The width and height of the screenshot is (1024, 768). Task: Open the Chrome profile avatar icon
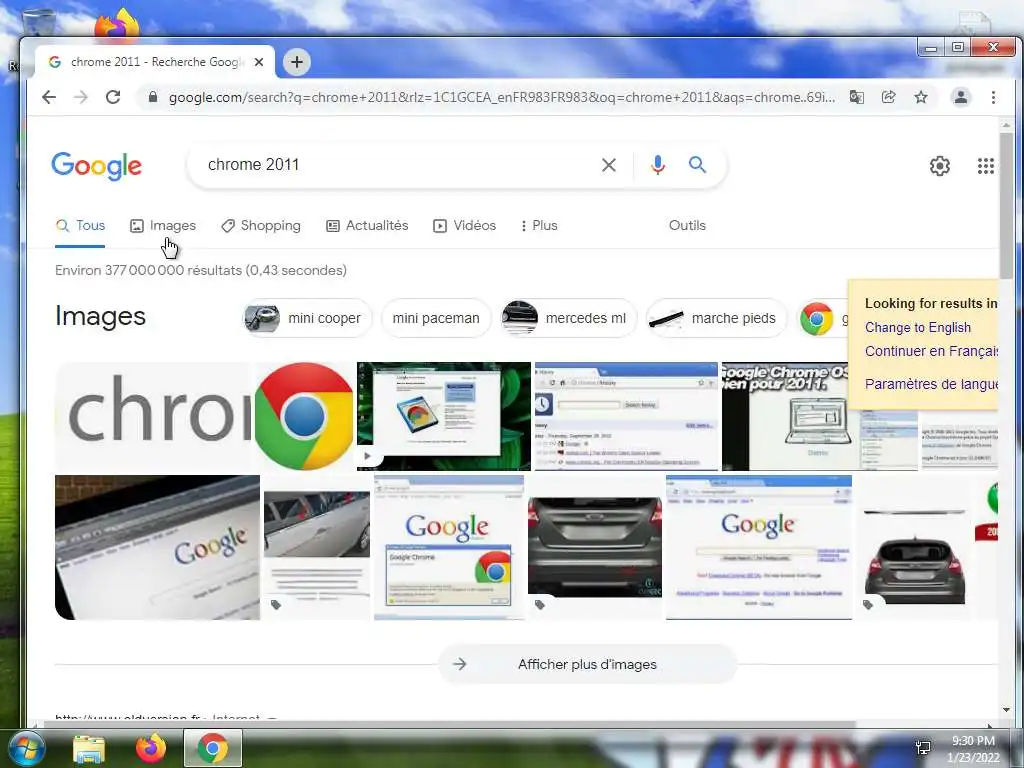point(961,97)
